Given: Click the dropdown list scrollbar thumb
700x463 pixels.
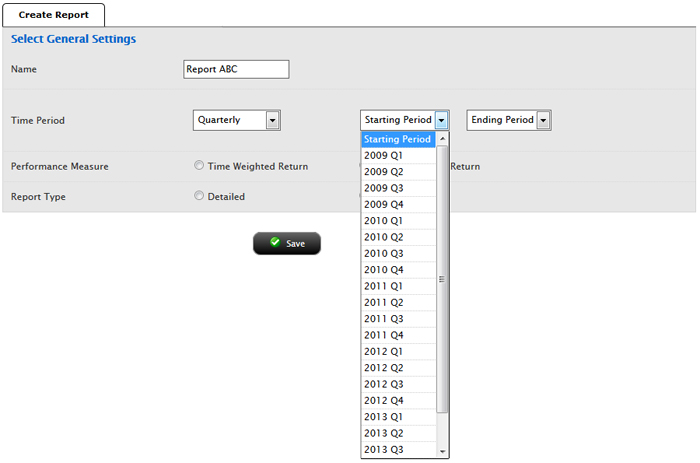Looking at the screenshot, I should (x=443, y=279).
